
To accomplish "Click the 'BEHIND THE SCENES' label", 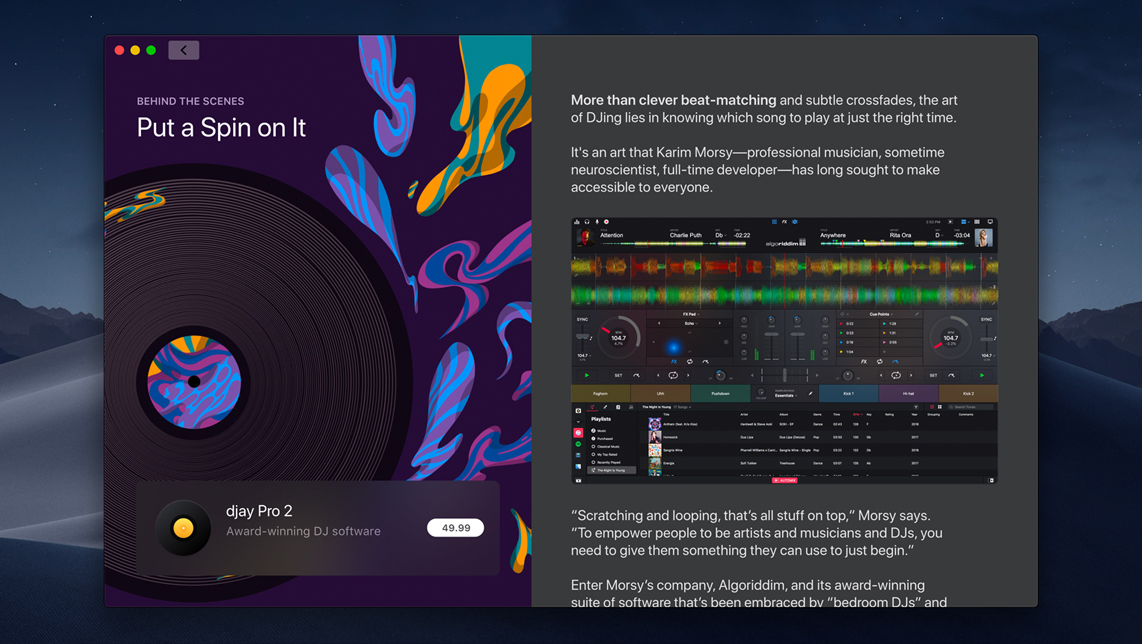I will click(190, 101).
